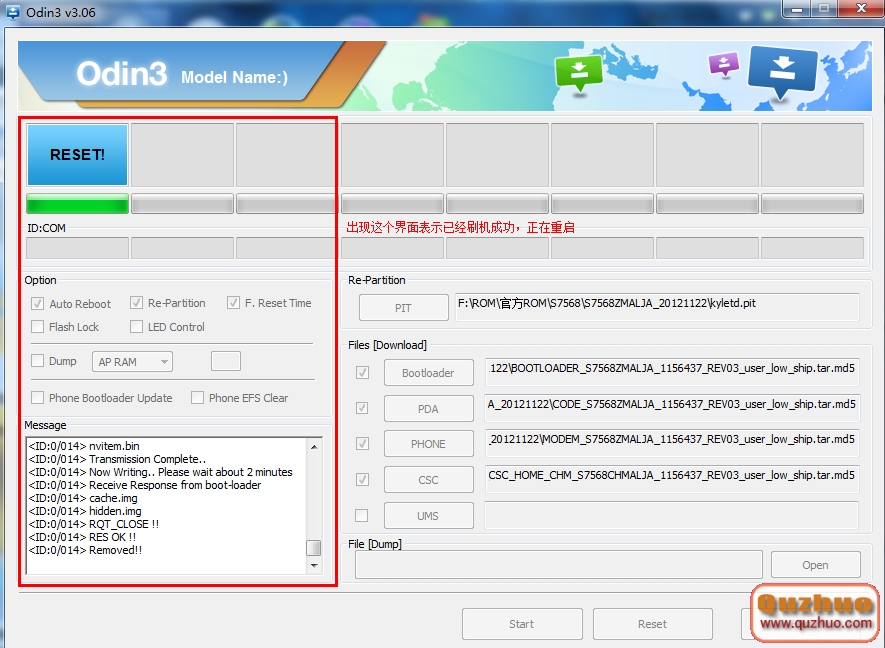The width and height of the screenshot is (885, 648).
Task: Click 'Now Writing.. Please wait' log line
Action: pos(161,472)
